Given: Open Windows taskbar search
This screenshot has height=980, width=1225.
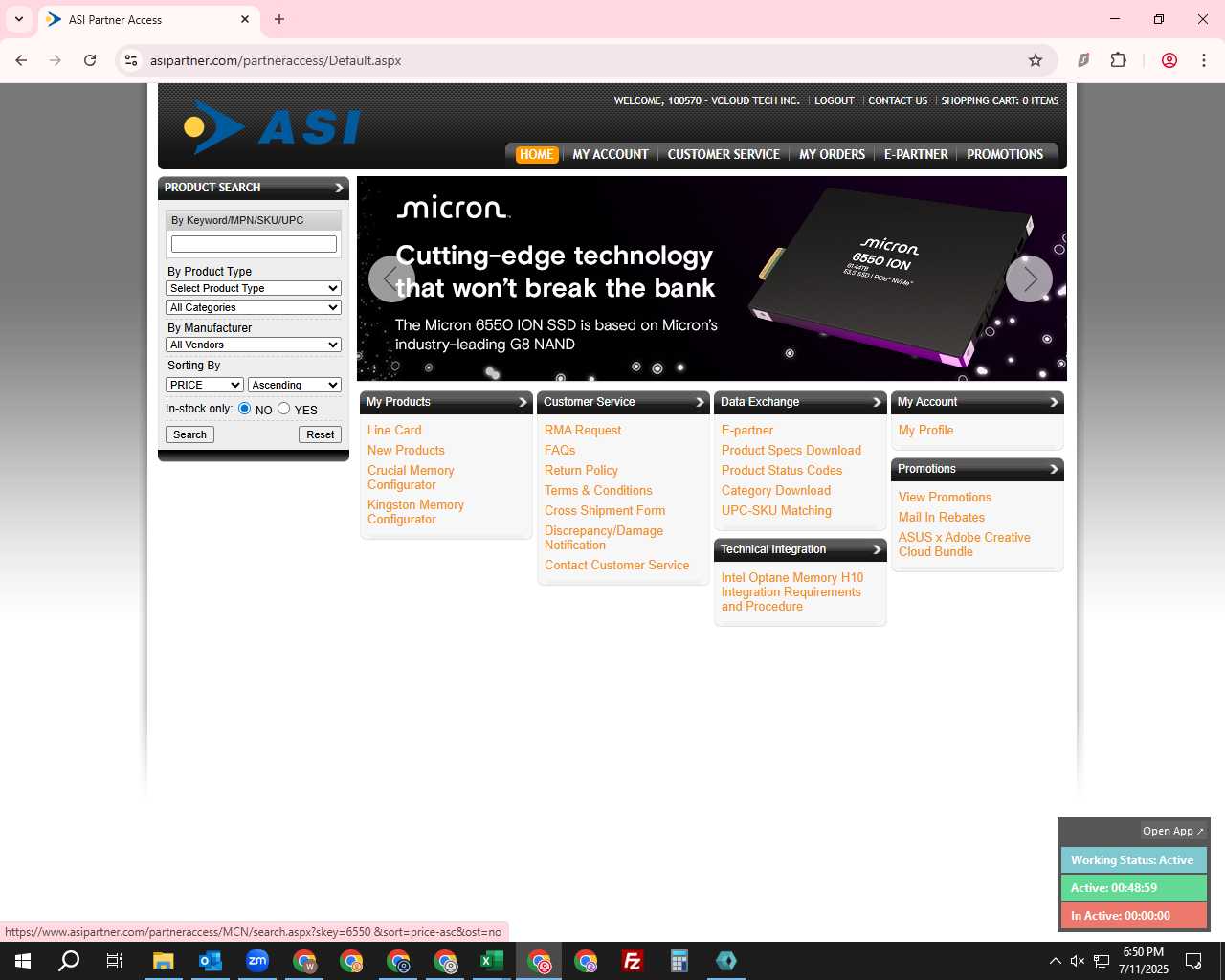Looking at the screenshot, I should 69,961.
